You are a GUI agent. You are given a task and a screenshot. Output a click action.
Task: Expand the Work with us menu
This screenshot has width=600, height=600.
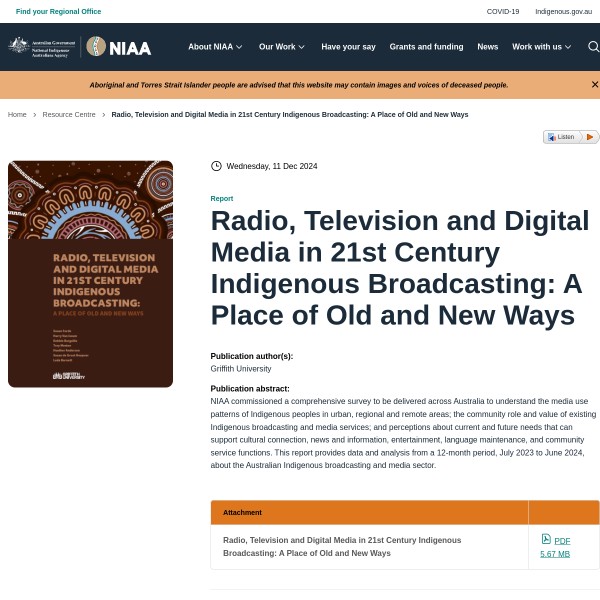coord(541,47)
